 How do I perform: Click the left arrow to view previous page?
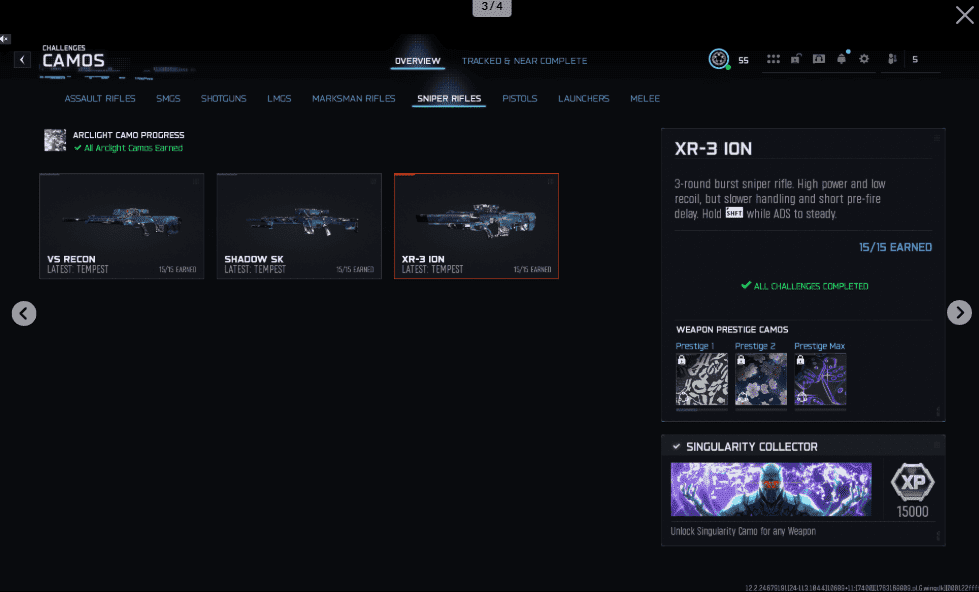(x=24, y=313)
